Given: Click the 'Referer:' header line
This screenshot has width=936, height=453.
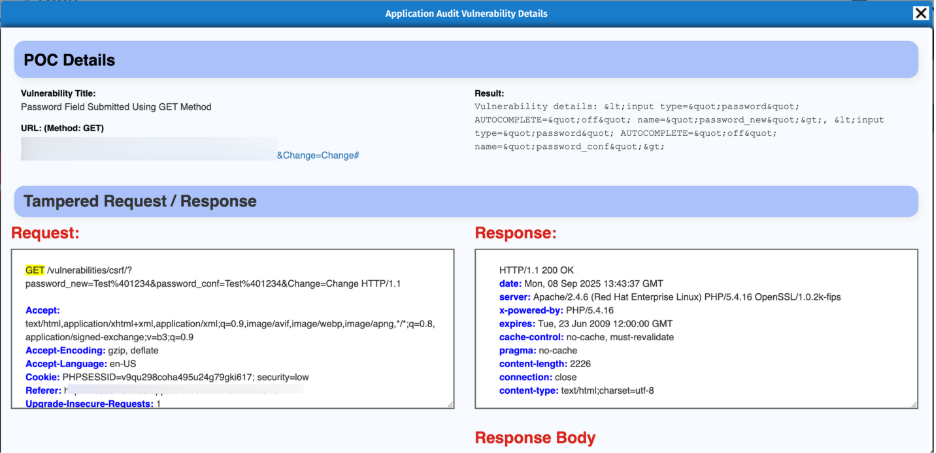Looking at the screenshot, I should point(164,391).
